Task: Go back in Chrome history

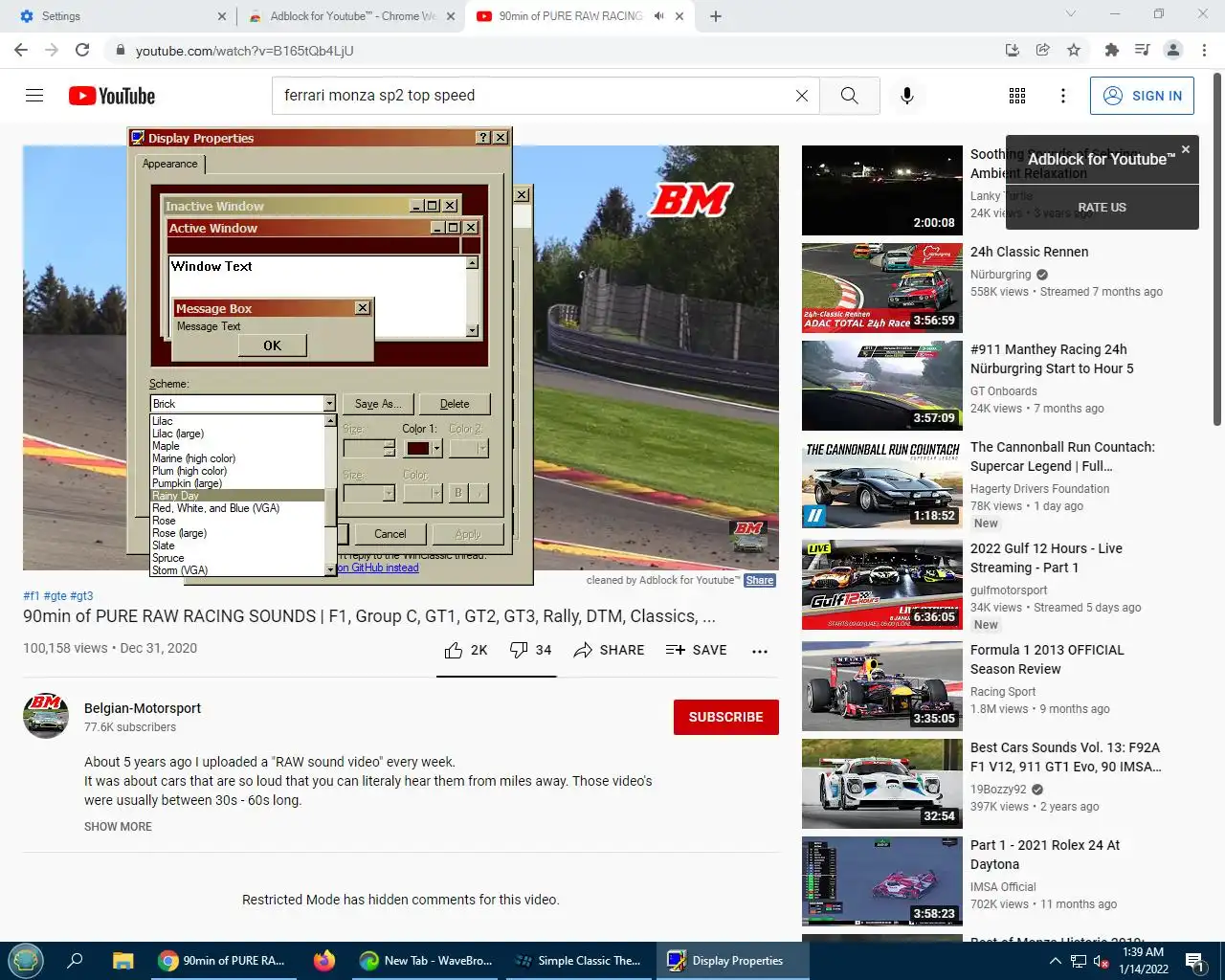Action: pyautogui.click(x=21, y=50)
